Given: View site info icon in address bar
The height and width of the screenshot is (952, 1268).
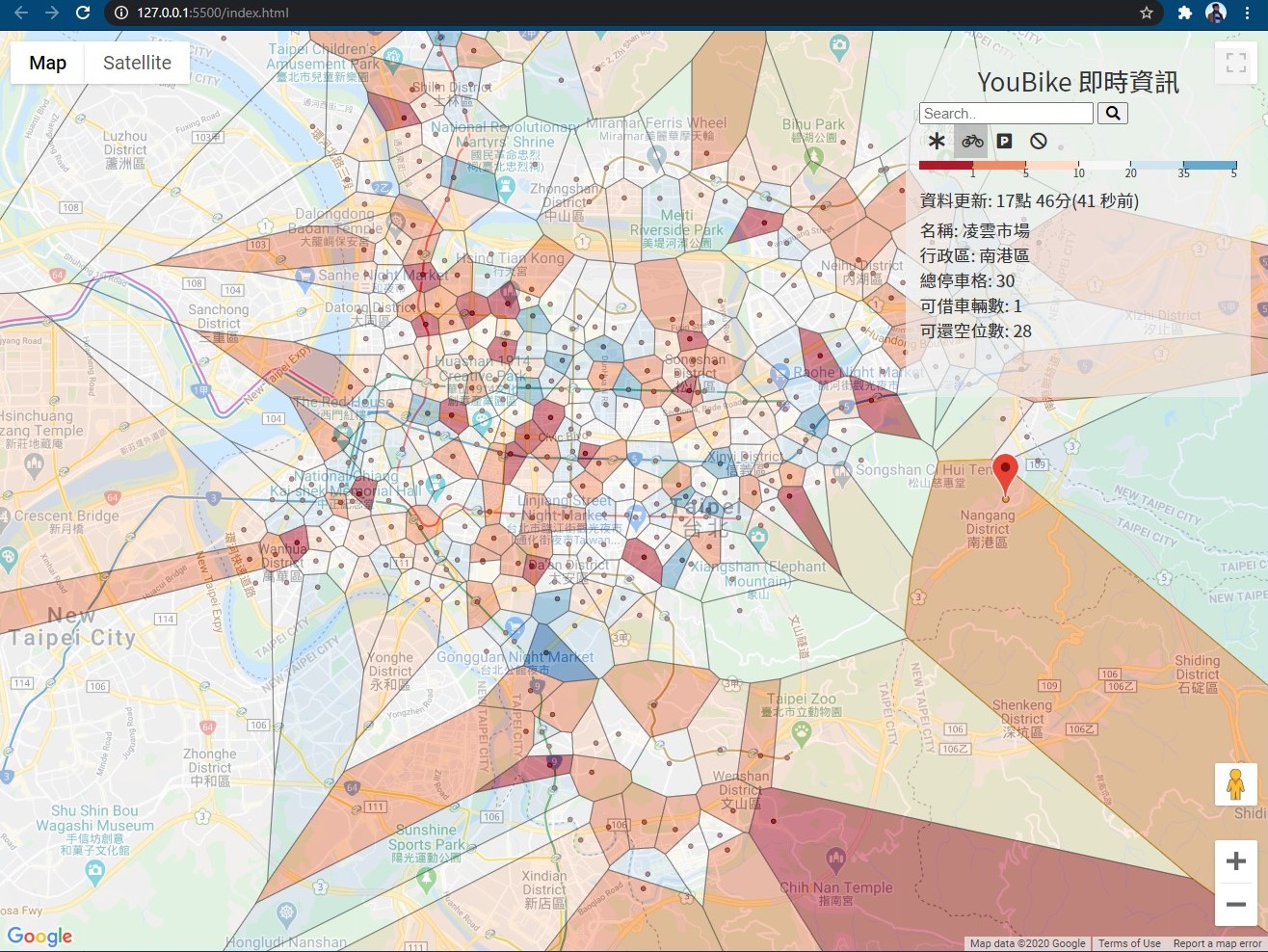Looking at the screenshot, I should click(x=120, y=13).
